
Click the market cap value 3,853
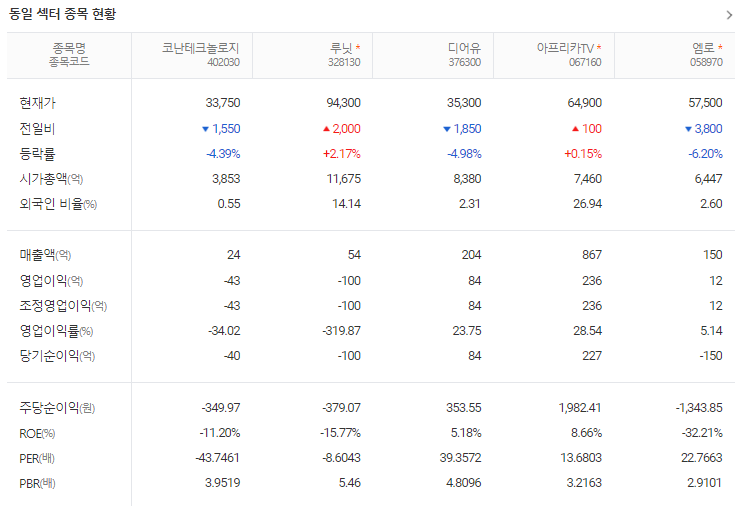[226, 179]
